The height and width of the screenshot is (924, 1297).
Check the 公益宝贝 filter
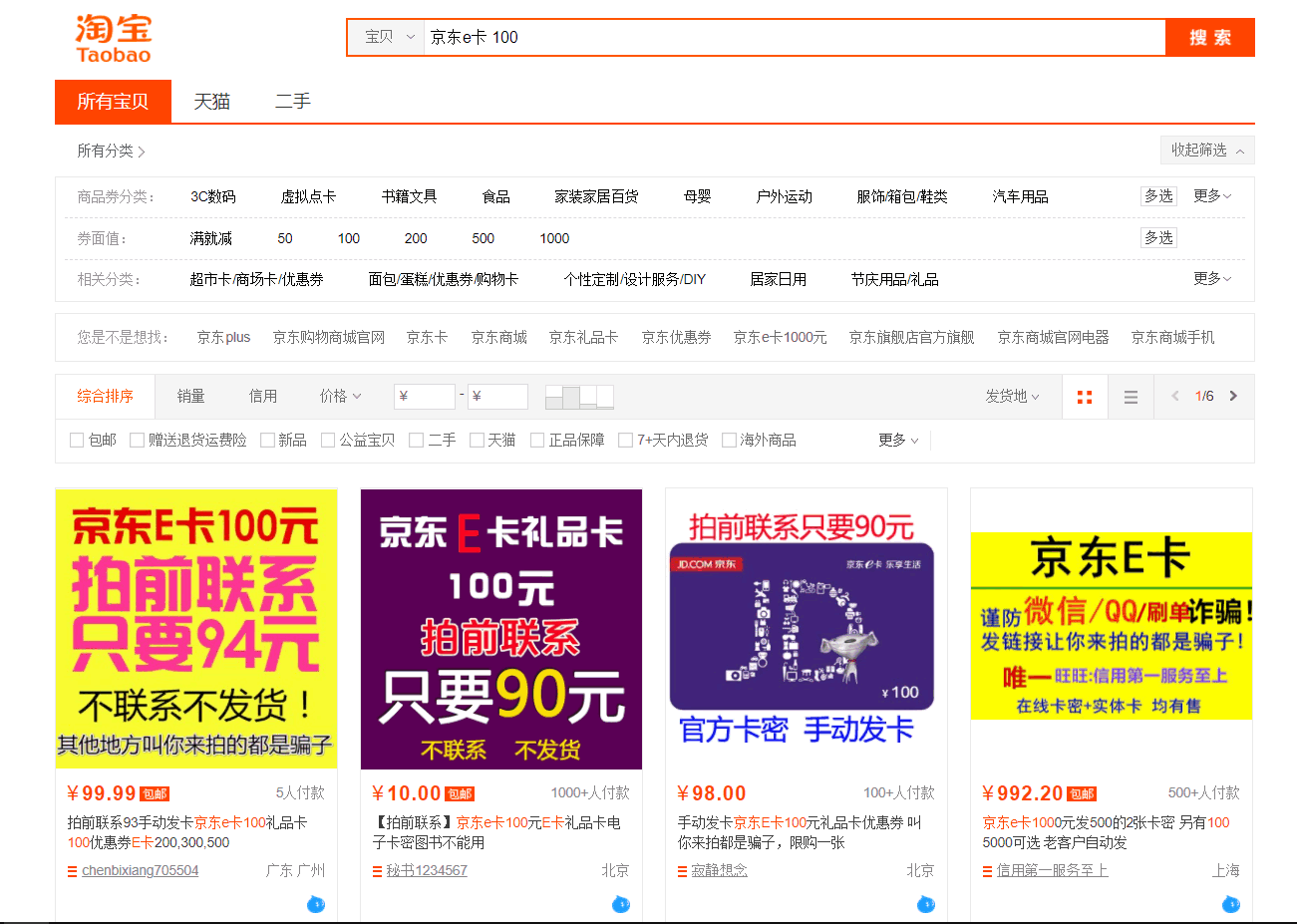point(328,441)
